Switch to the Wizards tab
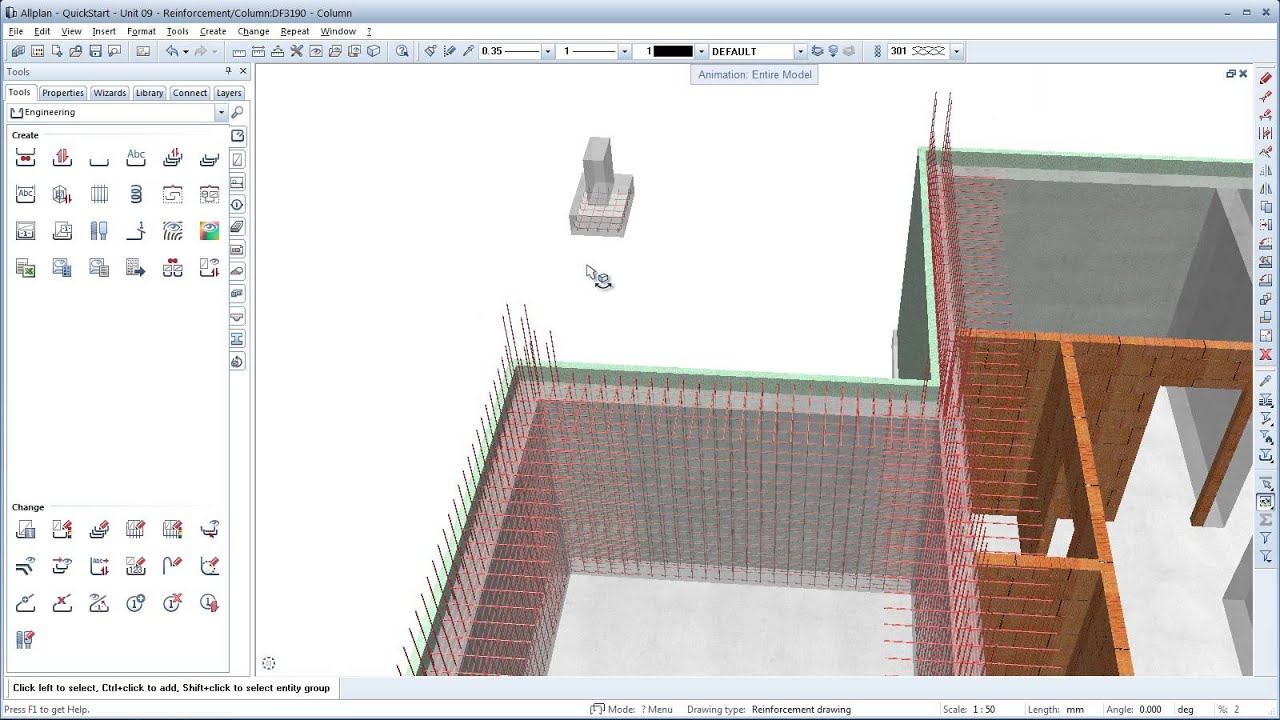Image resolution: width=1280 pixels, height=720 pixels. click(110, 93)
